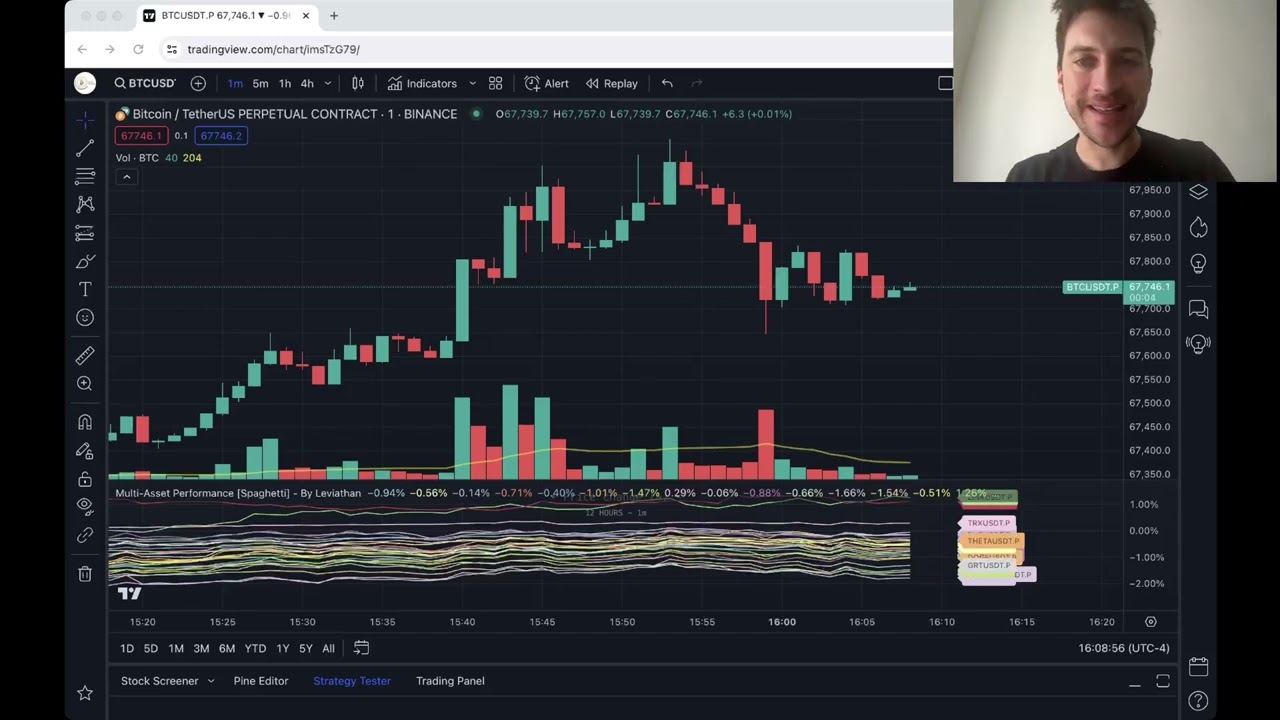This screenshot has height=720, width=1280.
Task: Set the date range to 5Y
Action: (x=306, y=649)
